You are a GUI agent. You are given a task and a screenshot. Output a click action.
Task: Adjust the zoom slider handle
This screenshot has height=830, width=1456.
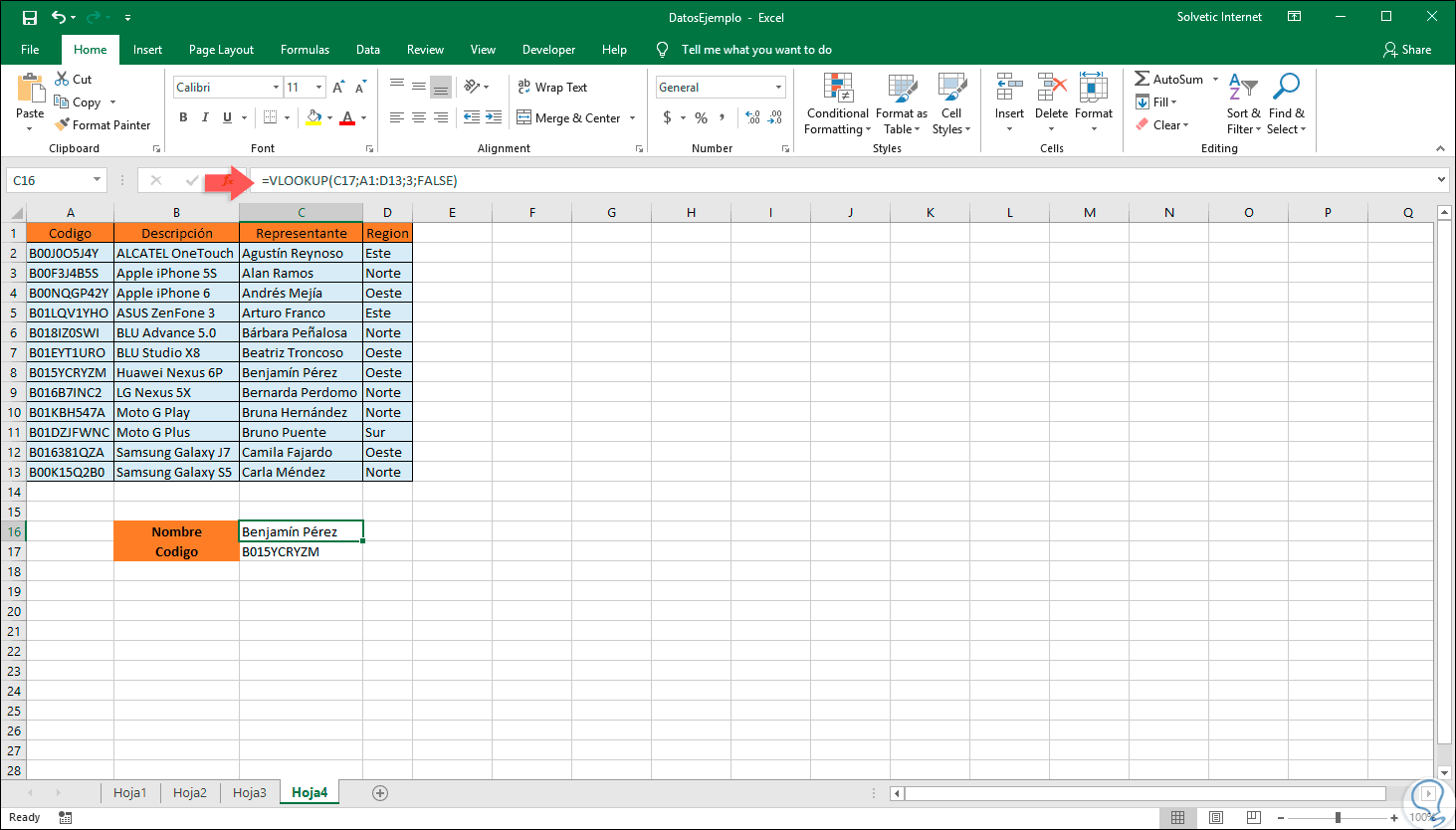1338,818
